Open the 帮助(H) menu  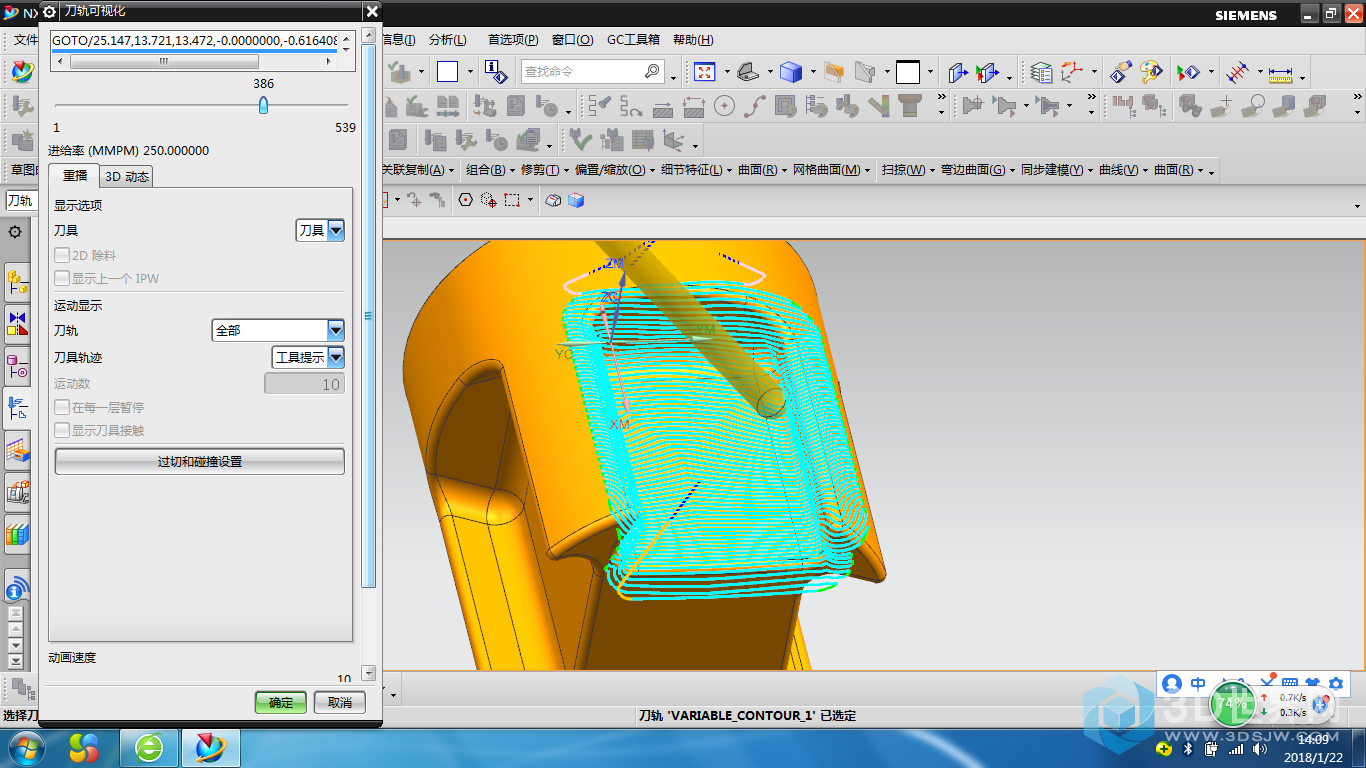click(693, 40)
